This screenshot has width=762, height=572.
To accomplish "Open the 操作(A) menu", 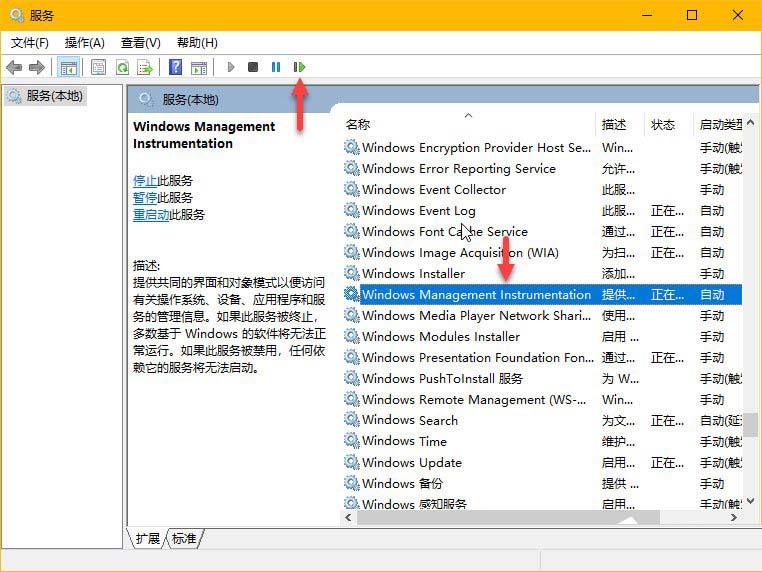I will point(85,43).
